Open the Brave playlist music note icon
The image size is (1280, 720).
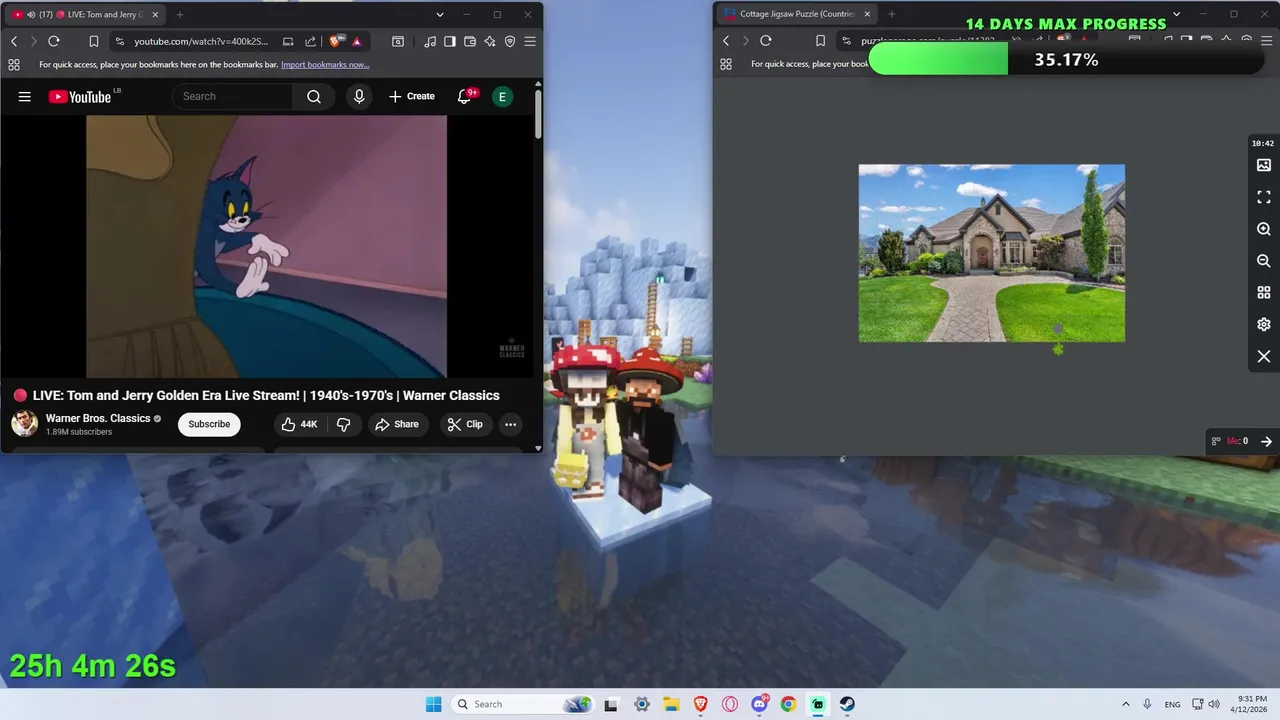point(430,41)
